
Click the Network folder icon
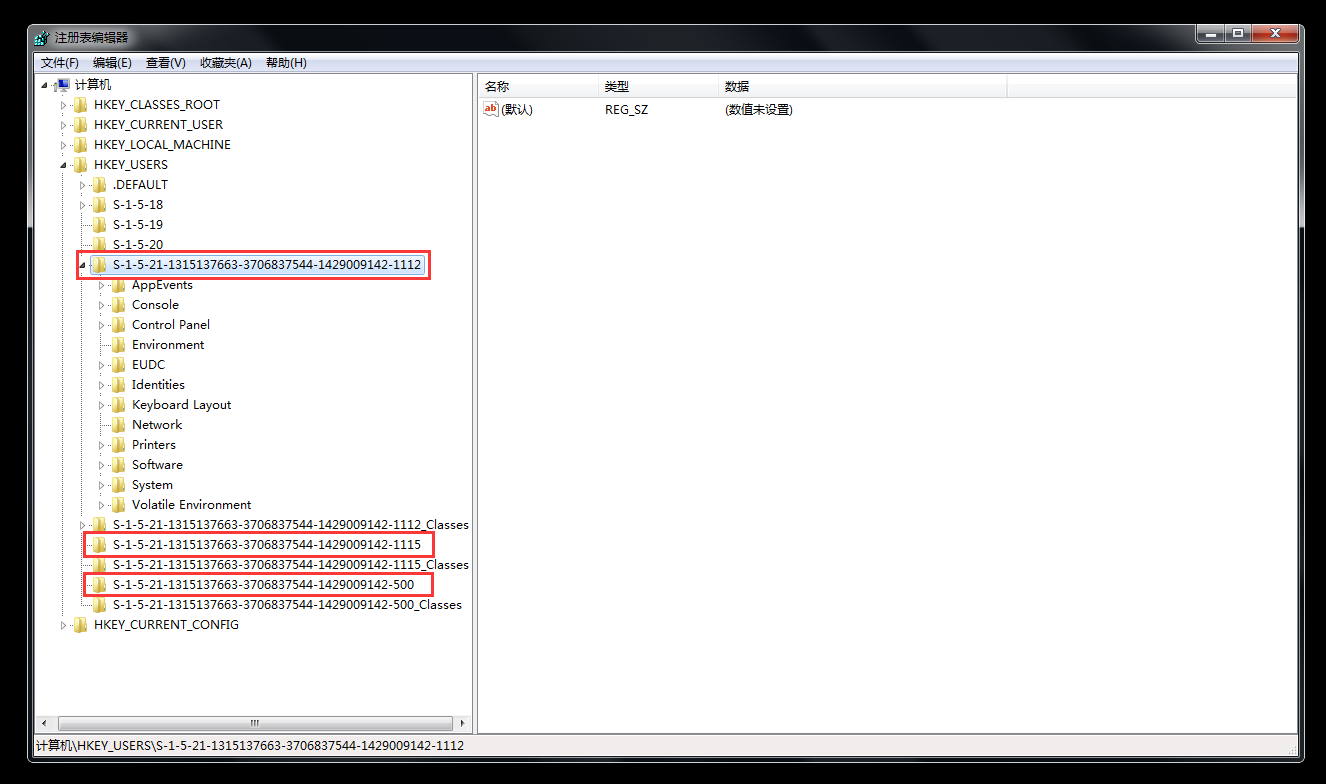point(118,425)
